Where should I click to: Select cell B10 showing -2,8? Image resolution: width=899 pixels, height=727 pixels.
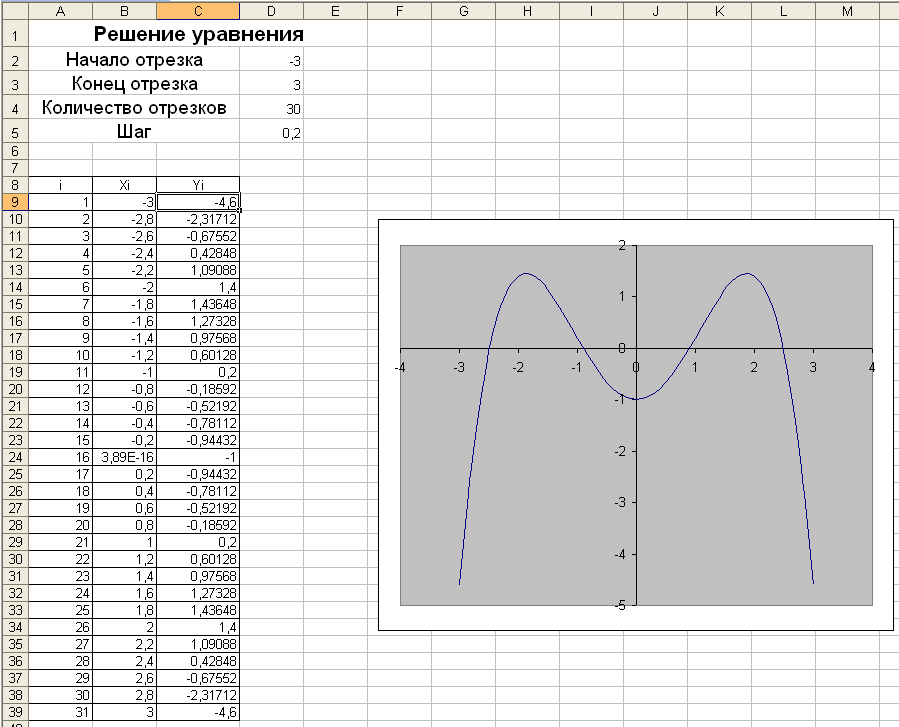[124, 219]
